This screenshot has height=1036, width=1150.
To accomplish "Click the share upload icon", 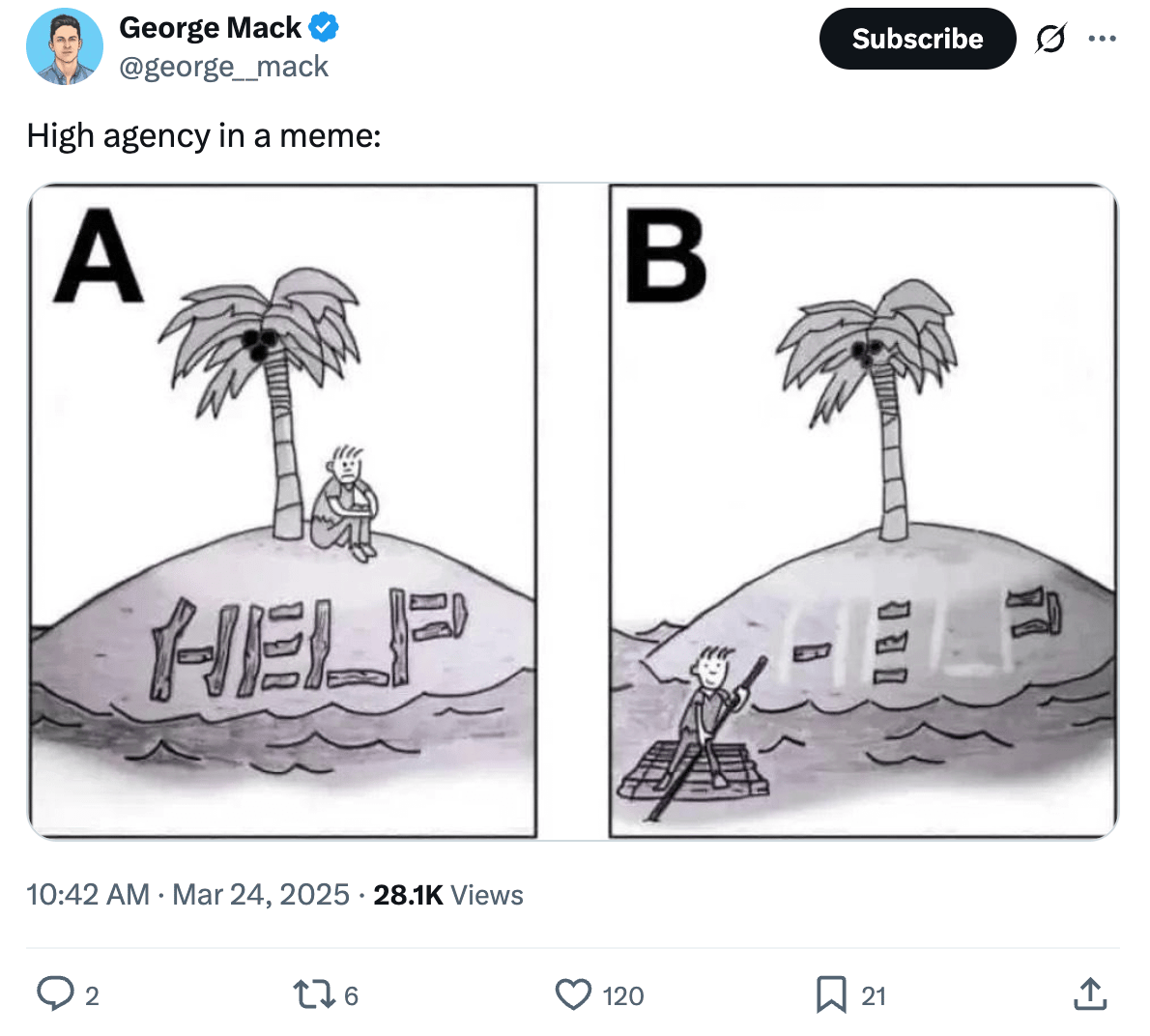I will point(1090,994).
